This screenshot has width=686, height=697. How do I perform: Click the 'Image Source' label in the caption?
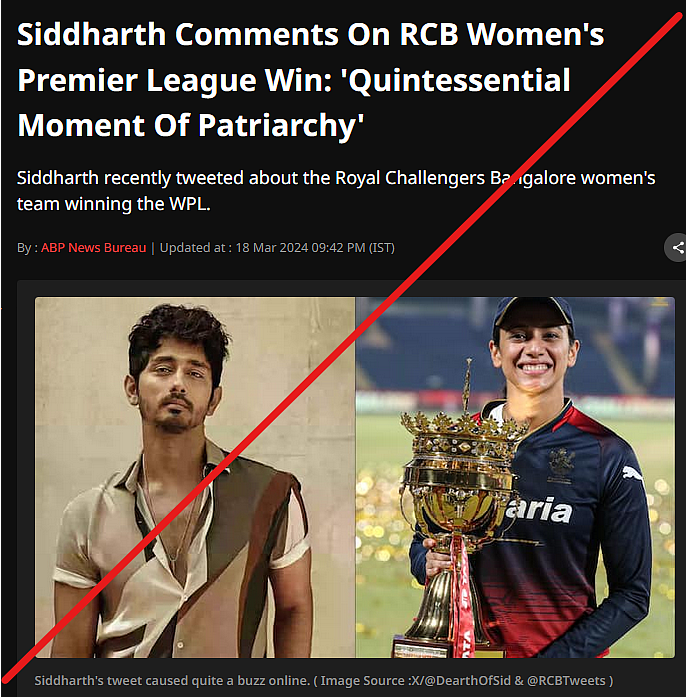[x=362, y=681]
